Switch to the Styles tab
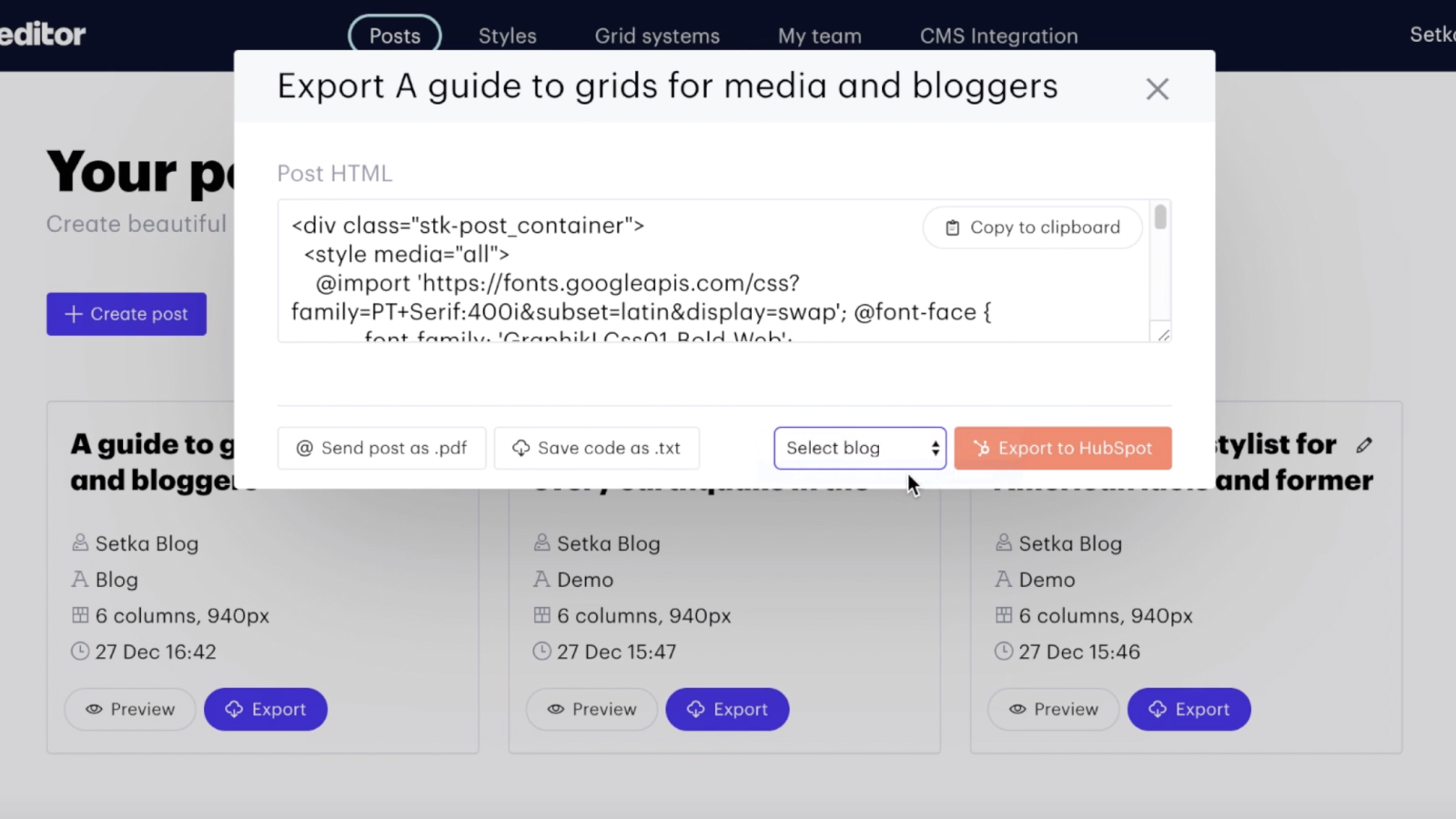 (x=507, y=35)
